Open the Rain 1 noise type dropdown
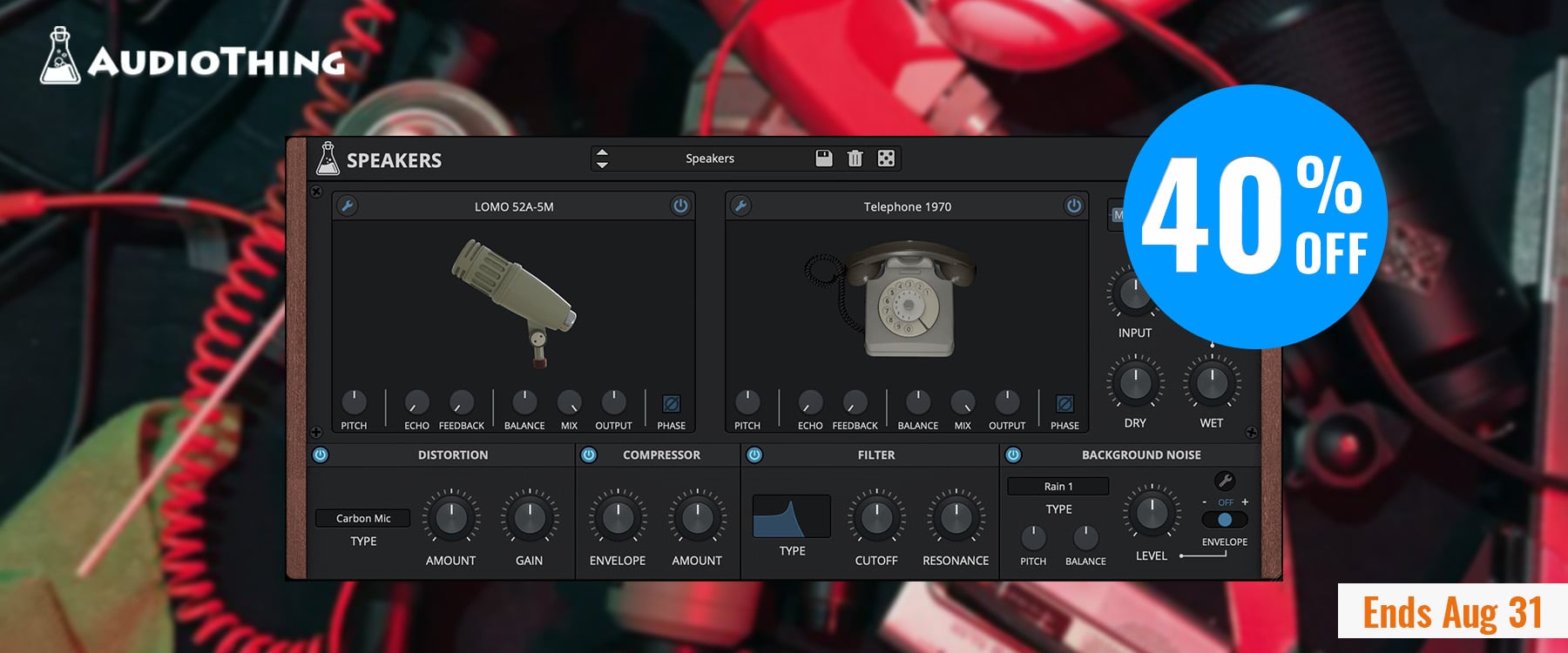Image resolution: width=1568 pixels, height=653 pixels. tap(1058, 486)
